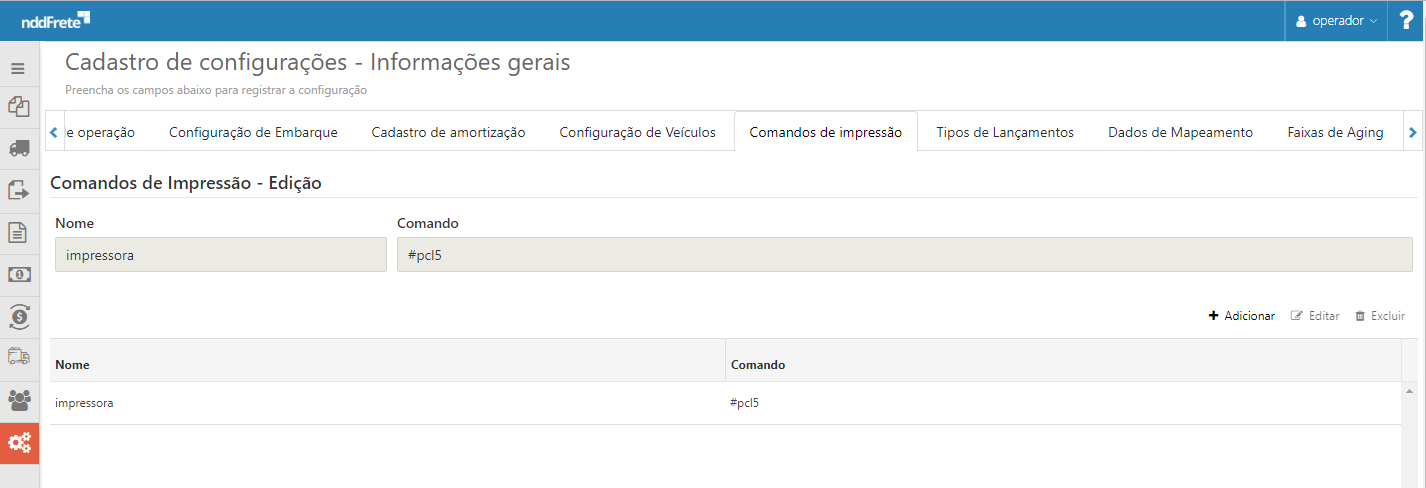1426x488 pixels.
Task: Open the partially visible 'e operação' tab
Action: point(100,132)
